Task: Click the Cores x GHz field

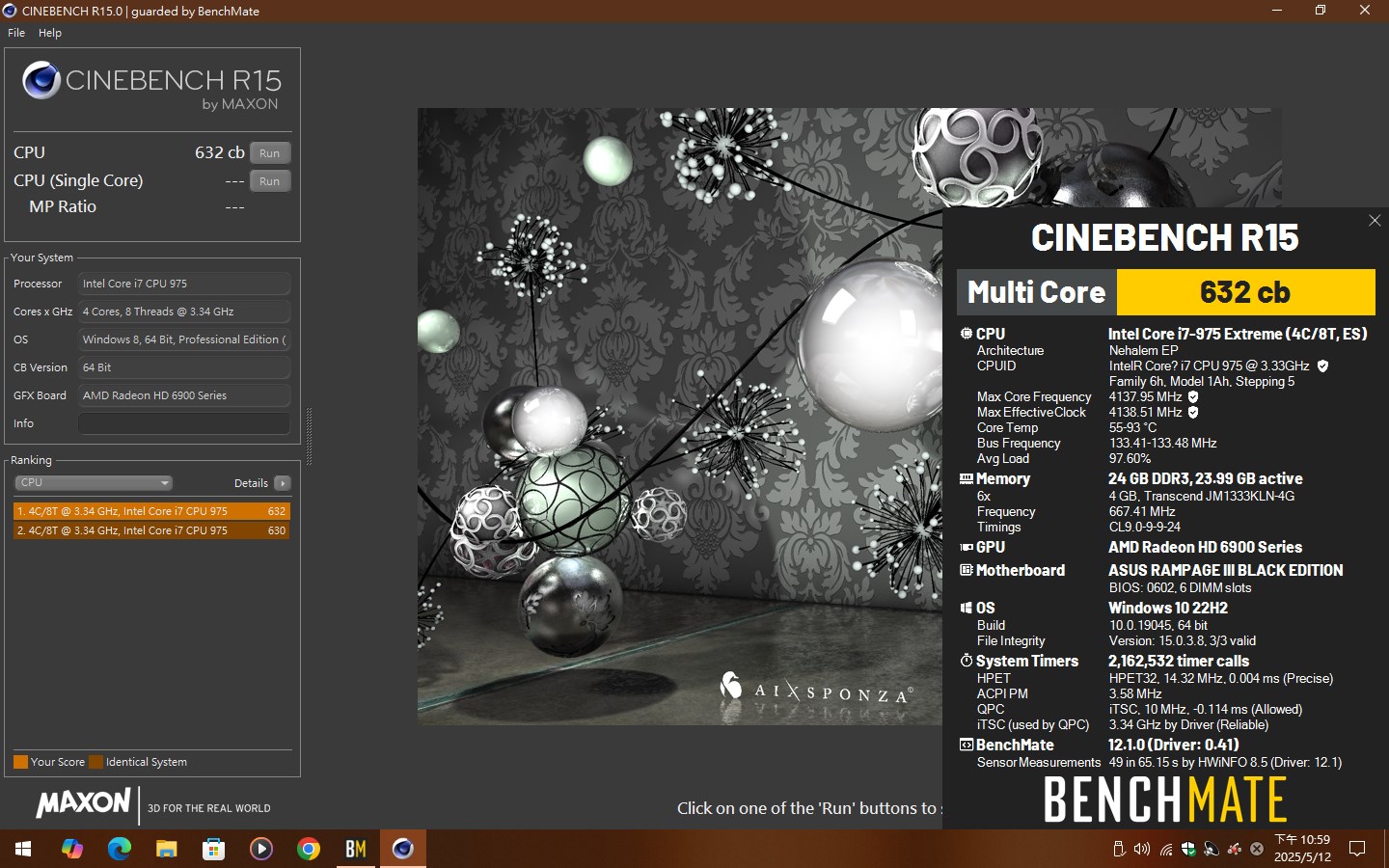Action: (184, 312)
